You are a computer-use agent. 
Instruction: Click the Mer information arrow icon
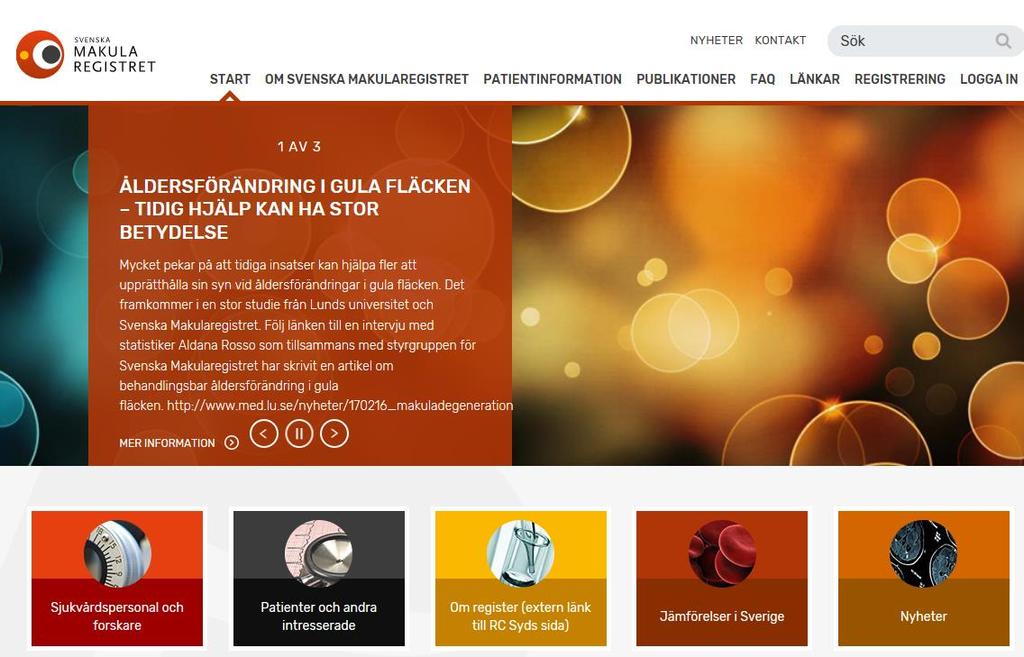pyautogui.click(x=232, y=443)
